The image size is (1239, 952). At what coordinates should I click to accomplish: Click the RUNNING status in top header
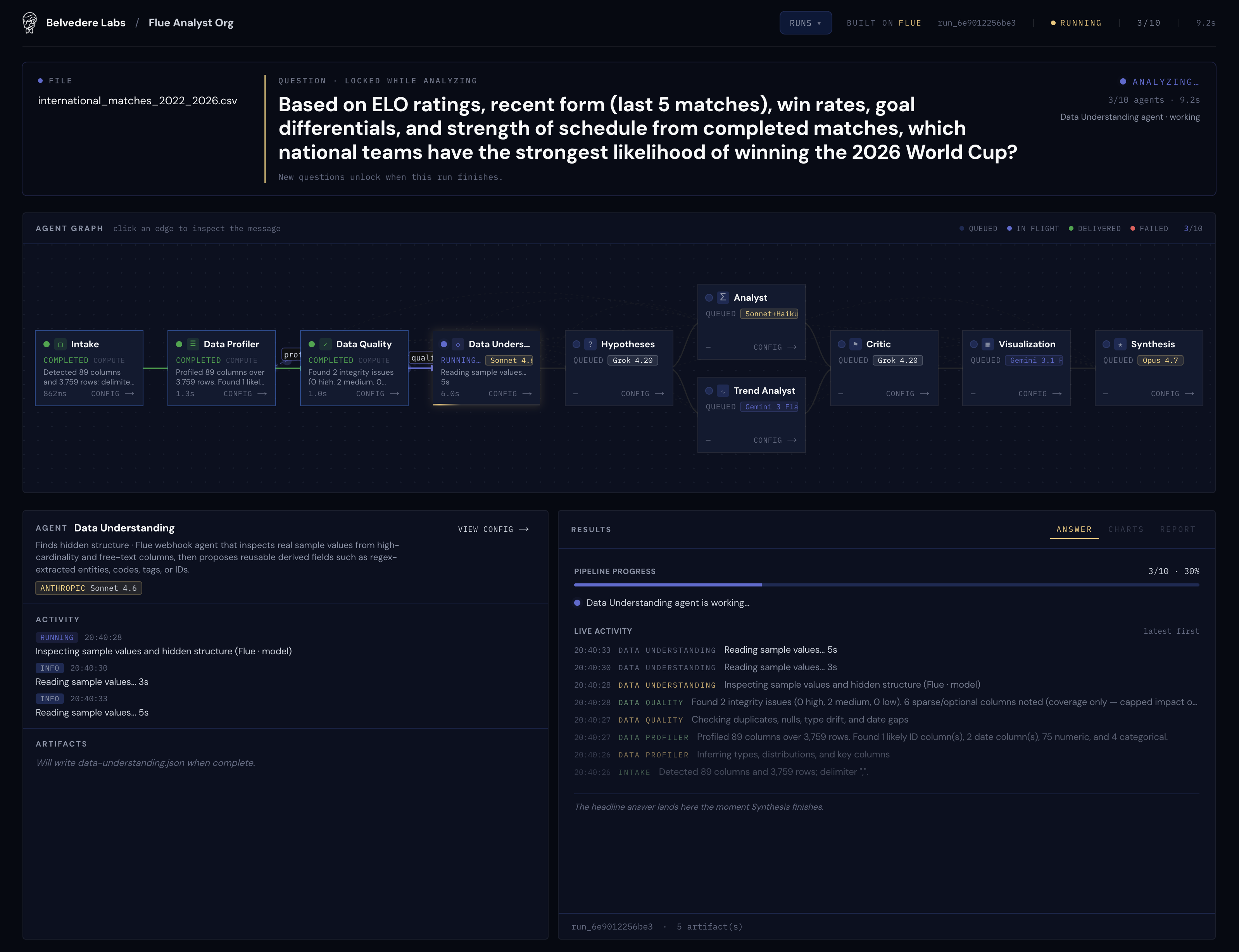[1076, 22]
